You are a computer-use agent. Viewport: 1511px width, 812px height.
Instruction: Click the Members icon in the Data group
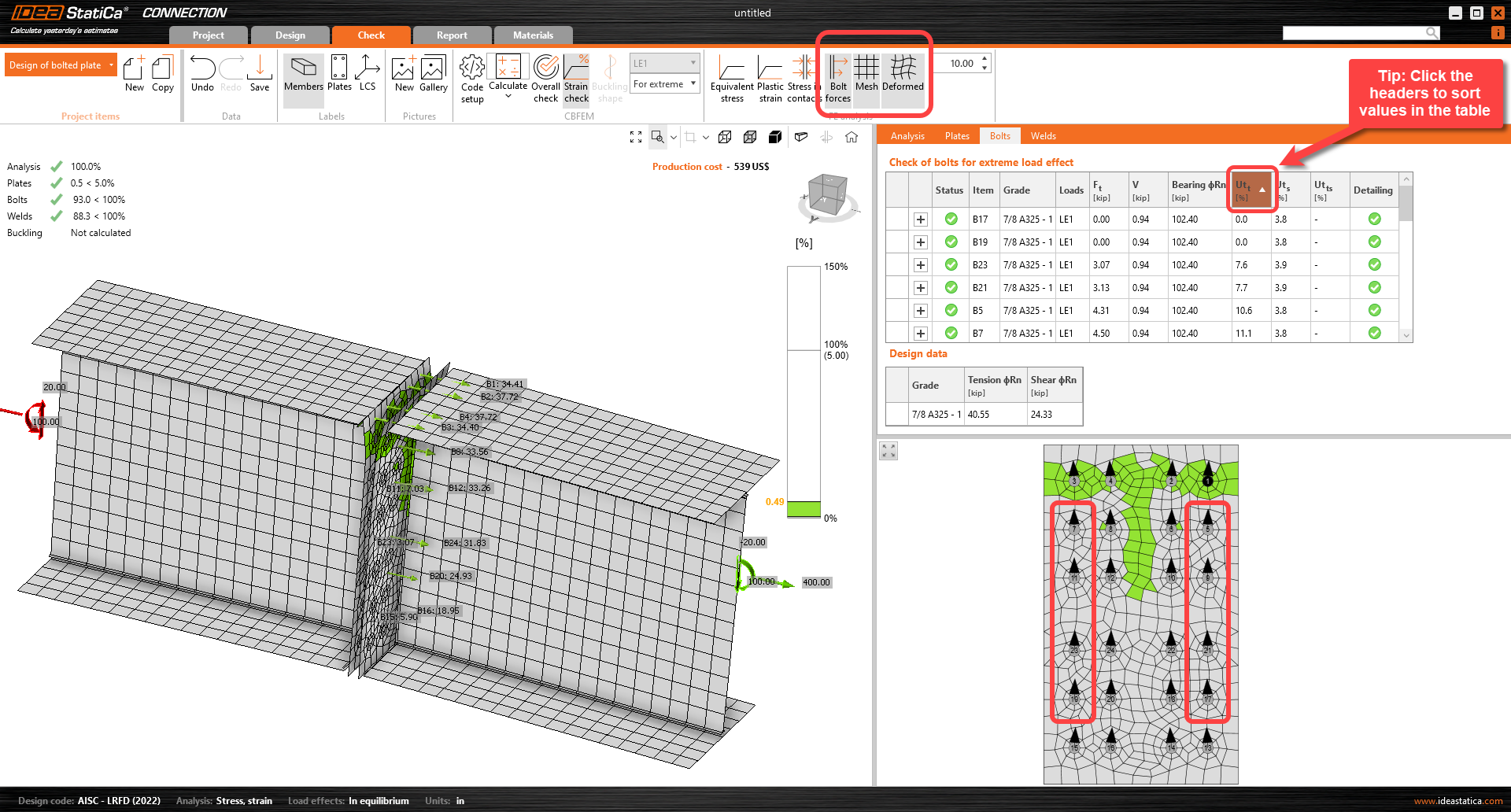[303, 76]
